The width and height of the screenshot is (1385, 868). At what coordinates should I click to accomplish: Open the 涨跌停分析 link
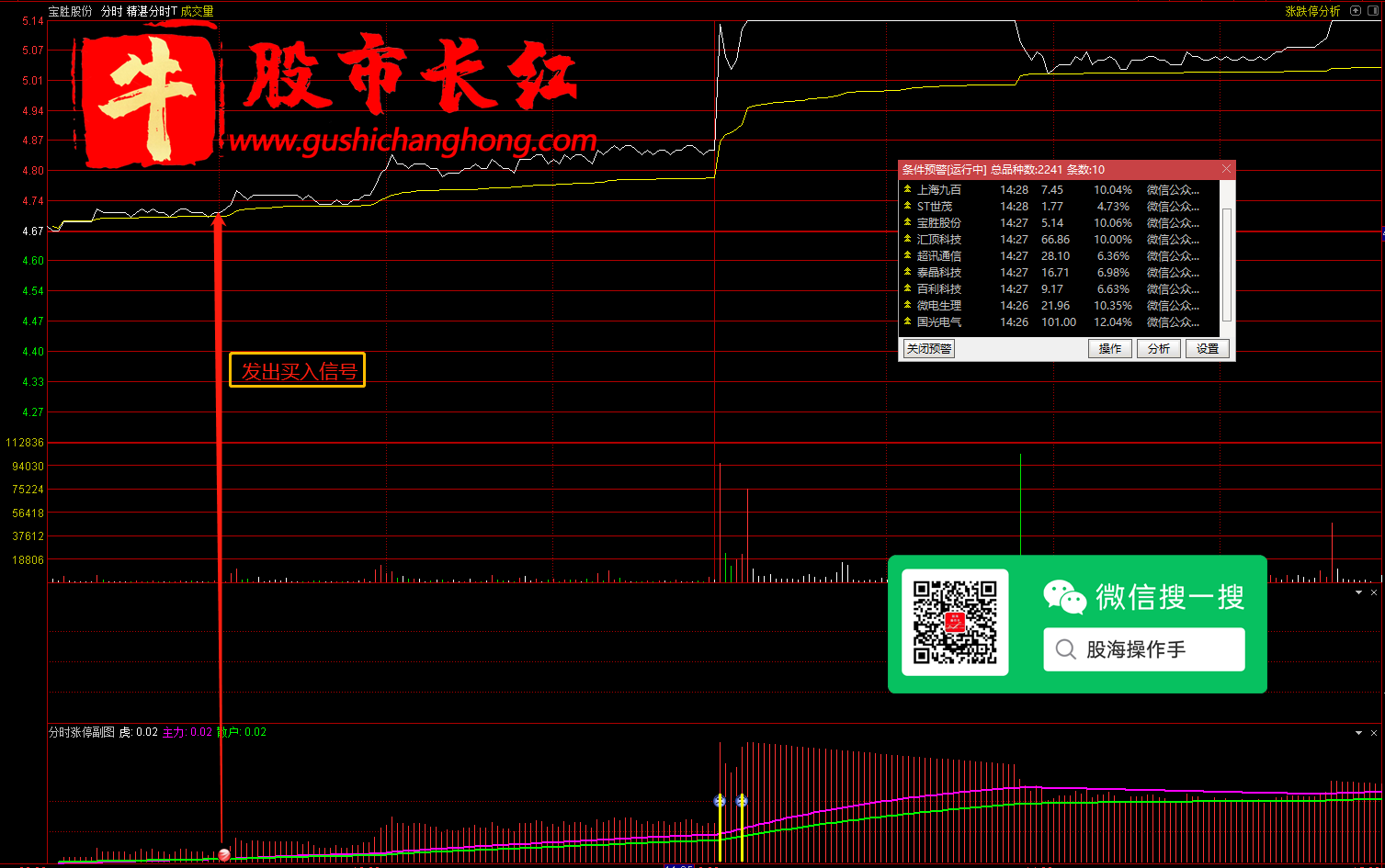tap(1312, 11)
